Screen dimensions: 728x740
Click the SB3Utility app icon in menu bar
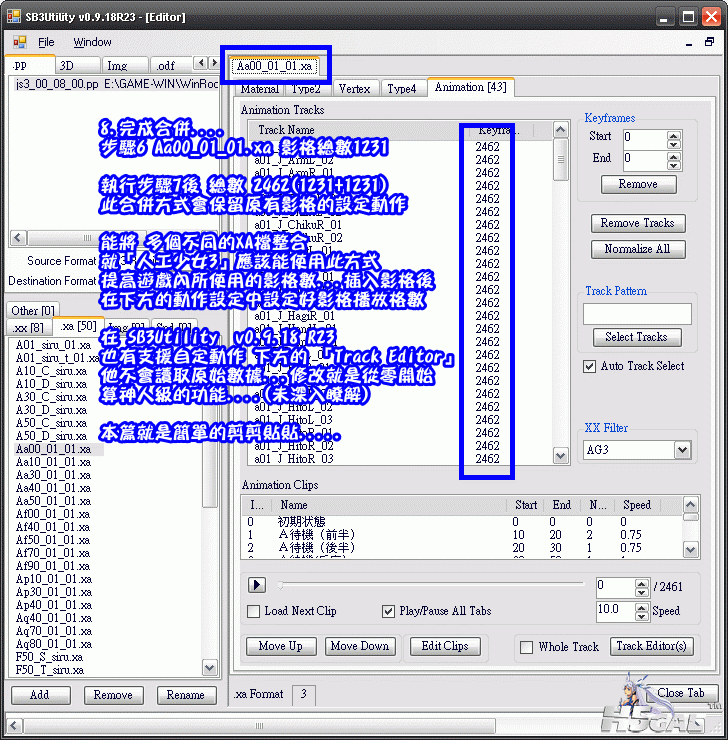pyautogui.click(x=19, y=42)
